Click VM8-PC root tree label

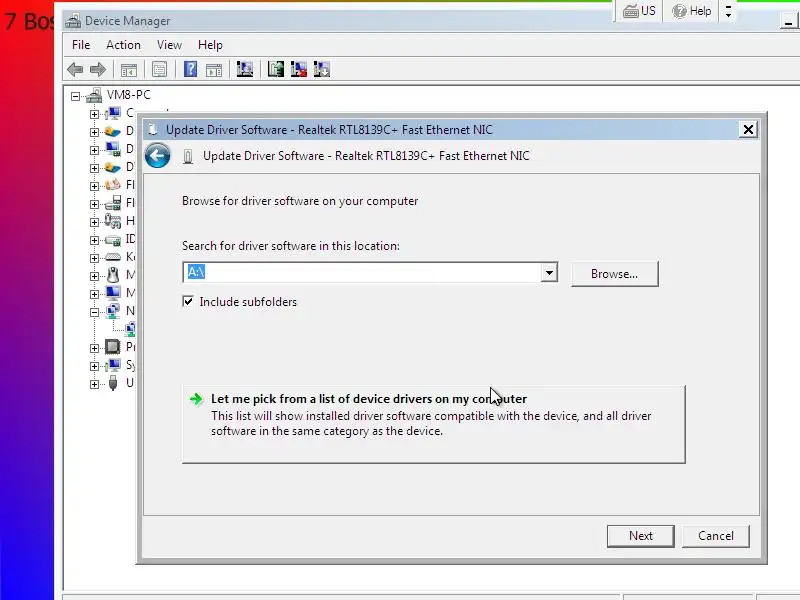129,95
